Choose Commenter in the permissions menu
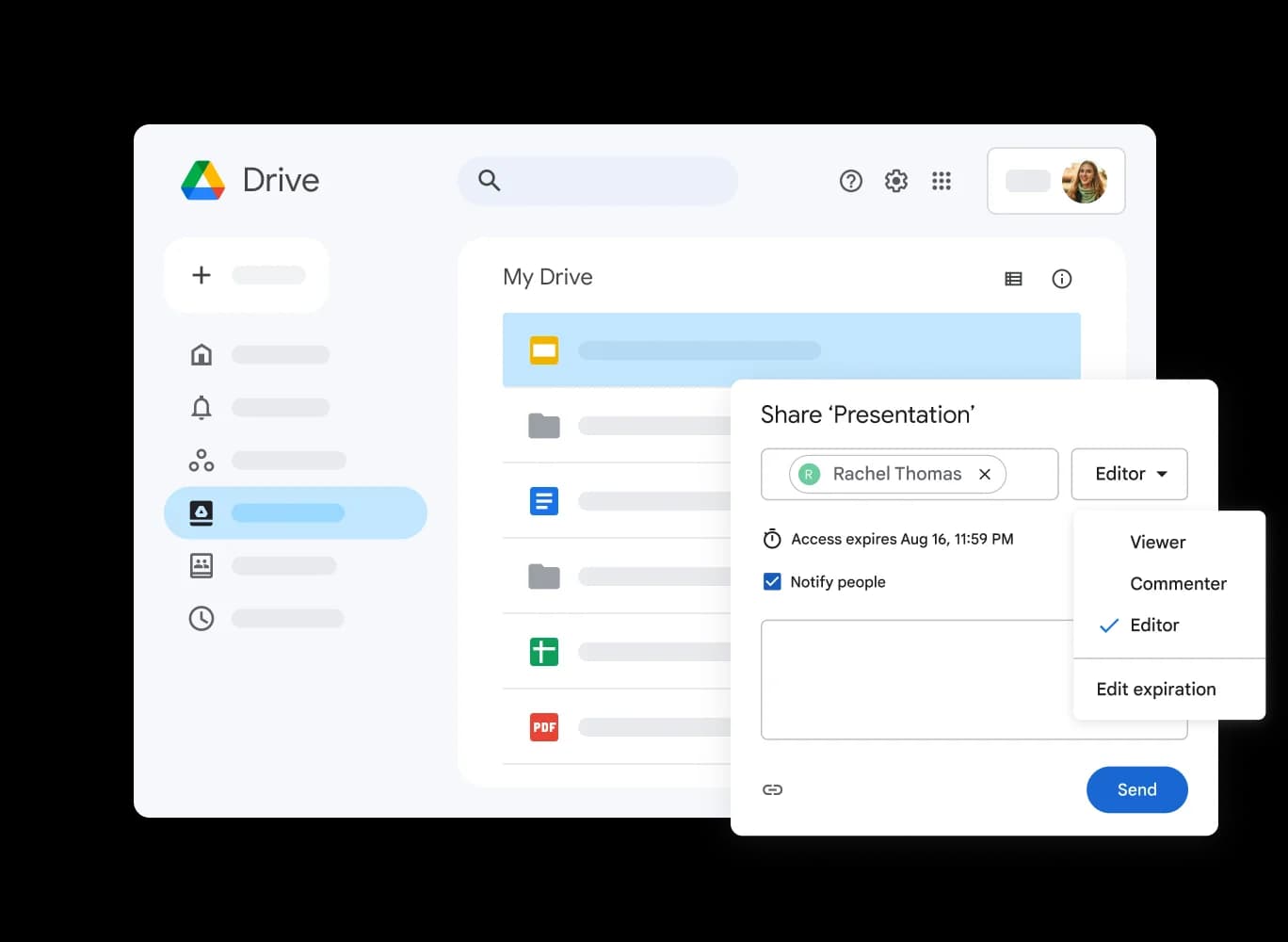Image resolution: width=1288 pixels, height=942 pixels. tap(1178, 583)
